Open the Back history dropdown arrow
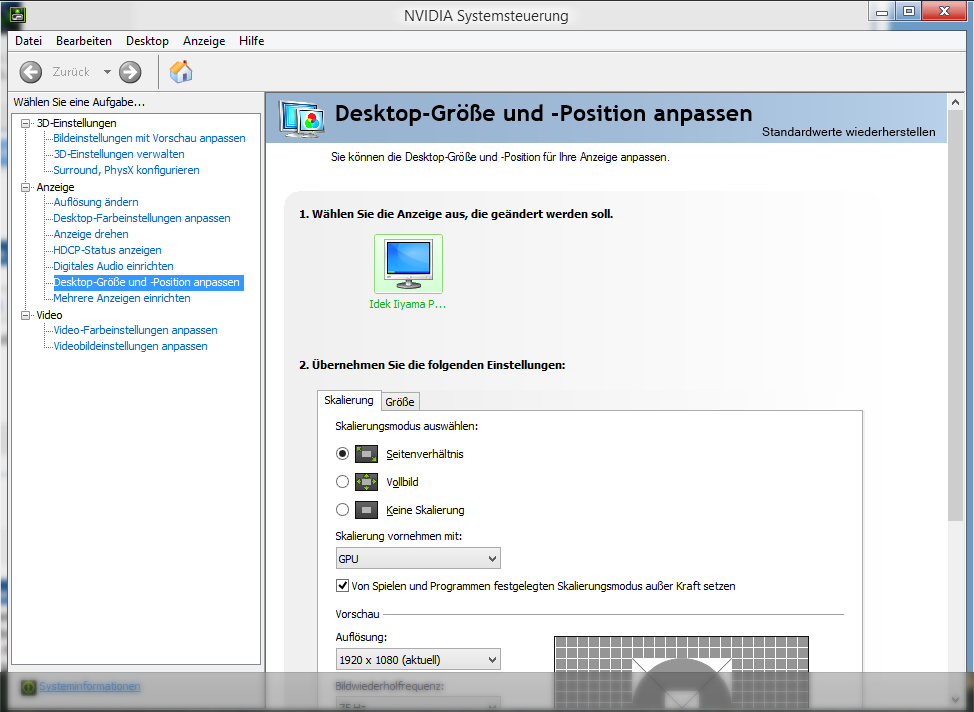Viewport: 974px width, 712px height. tap(107, 72)
